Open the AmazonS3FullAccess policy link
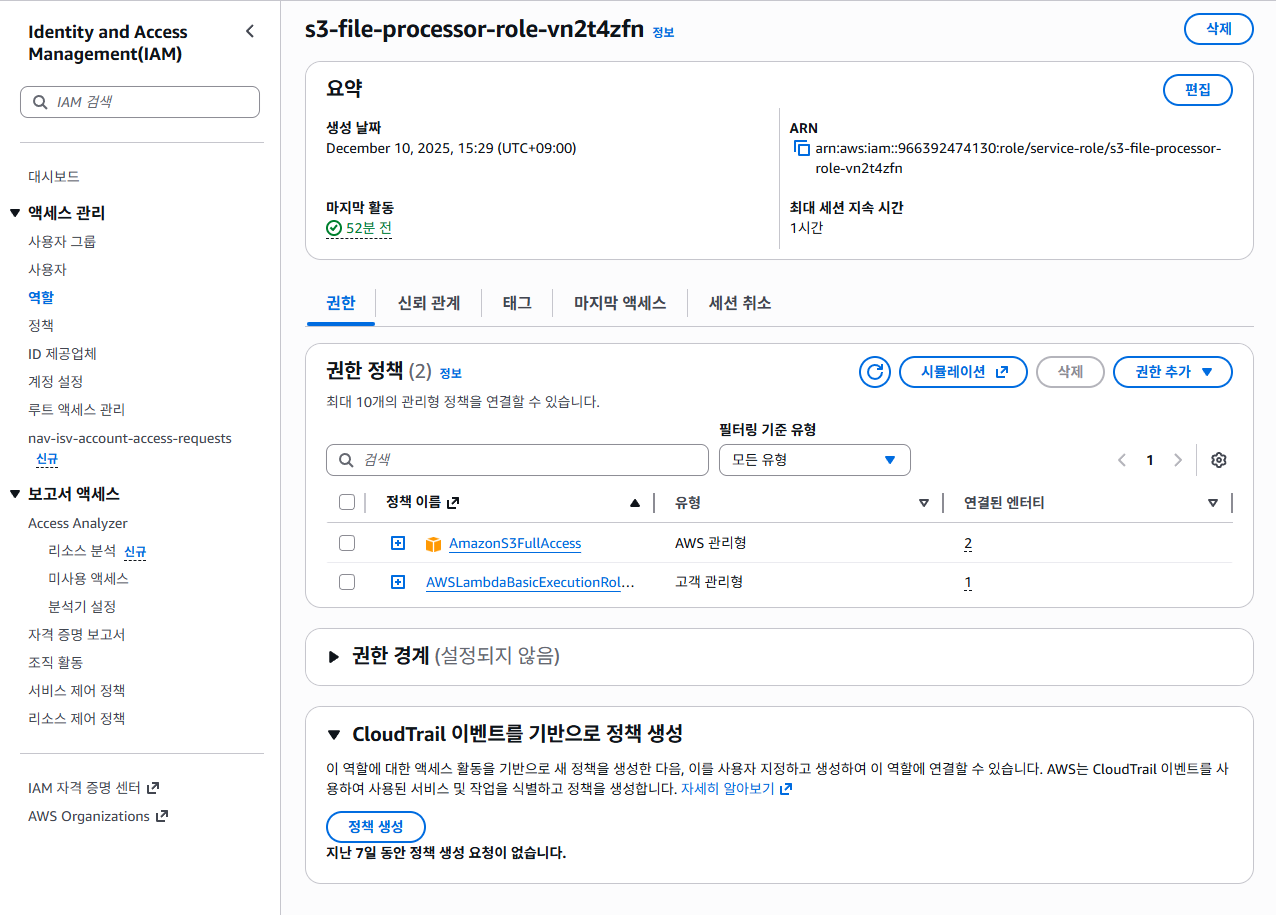 pyautogui.click(x=515, y=544)
